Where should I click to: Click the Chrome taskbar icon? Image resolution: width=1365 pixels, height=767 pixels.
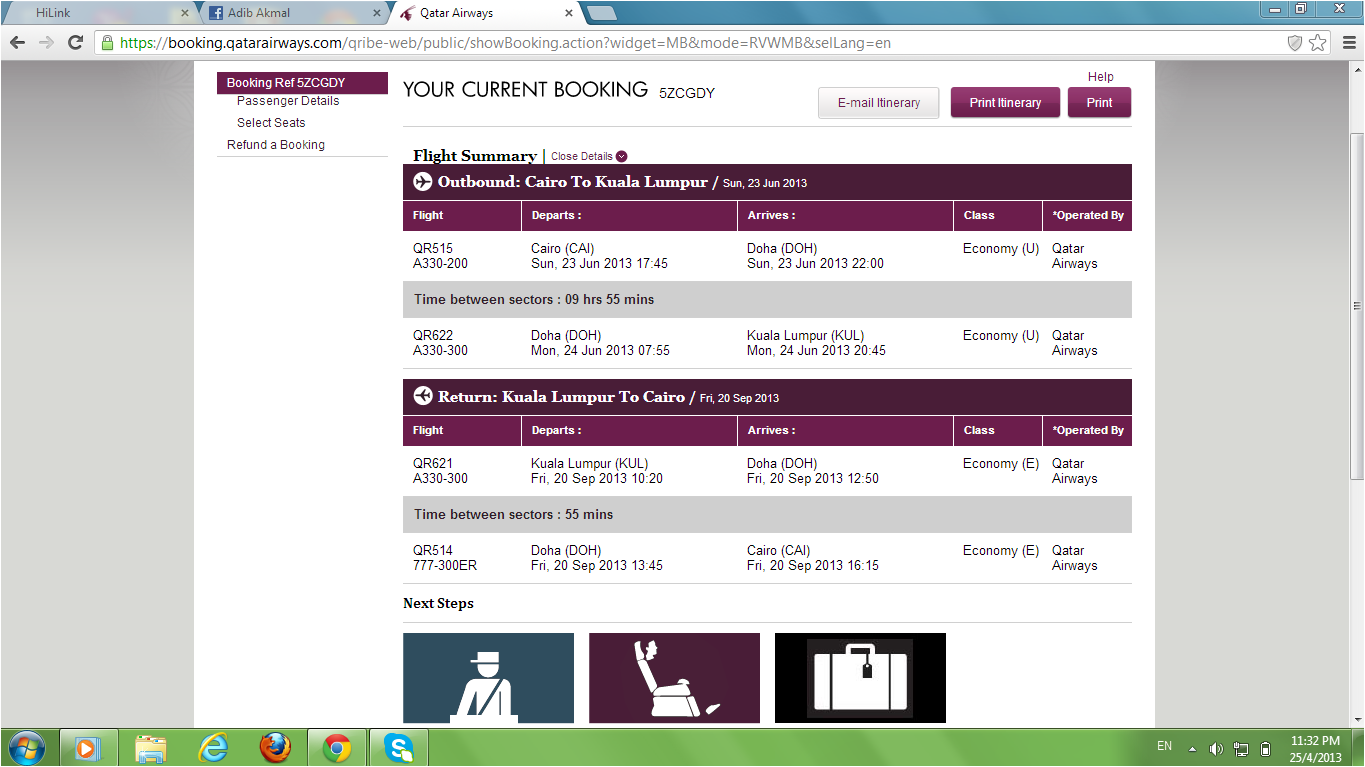coord(336,748)
